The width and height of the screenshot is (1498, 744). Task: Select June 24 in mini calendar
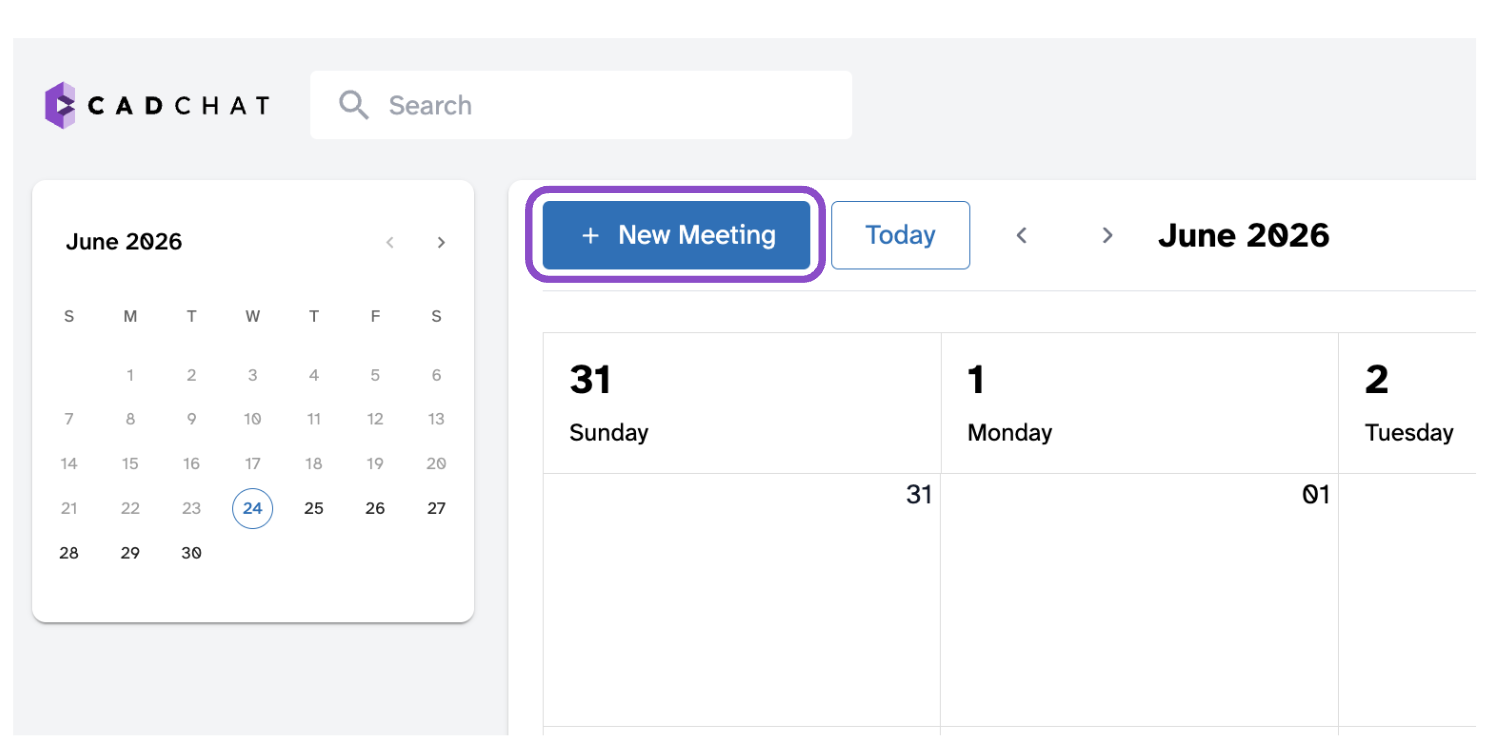252,508
